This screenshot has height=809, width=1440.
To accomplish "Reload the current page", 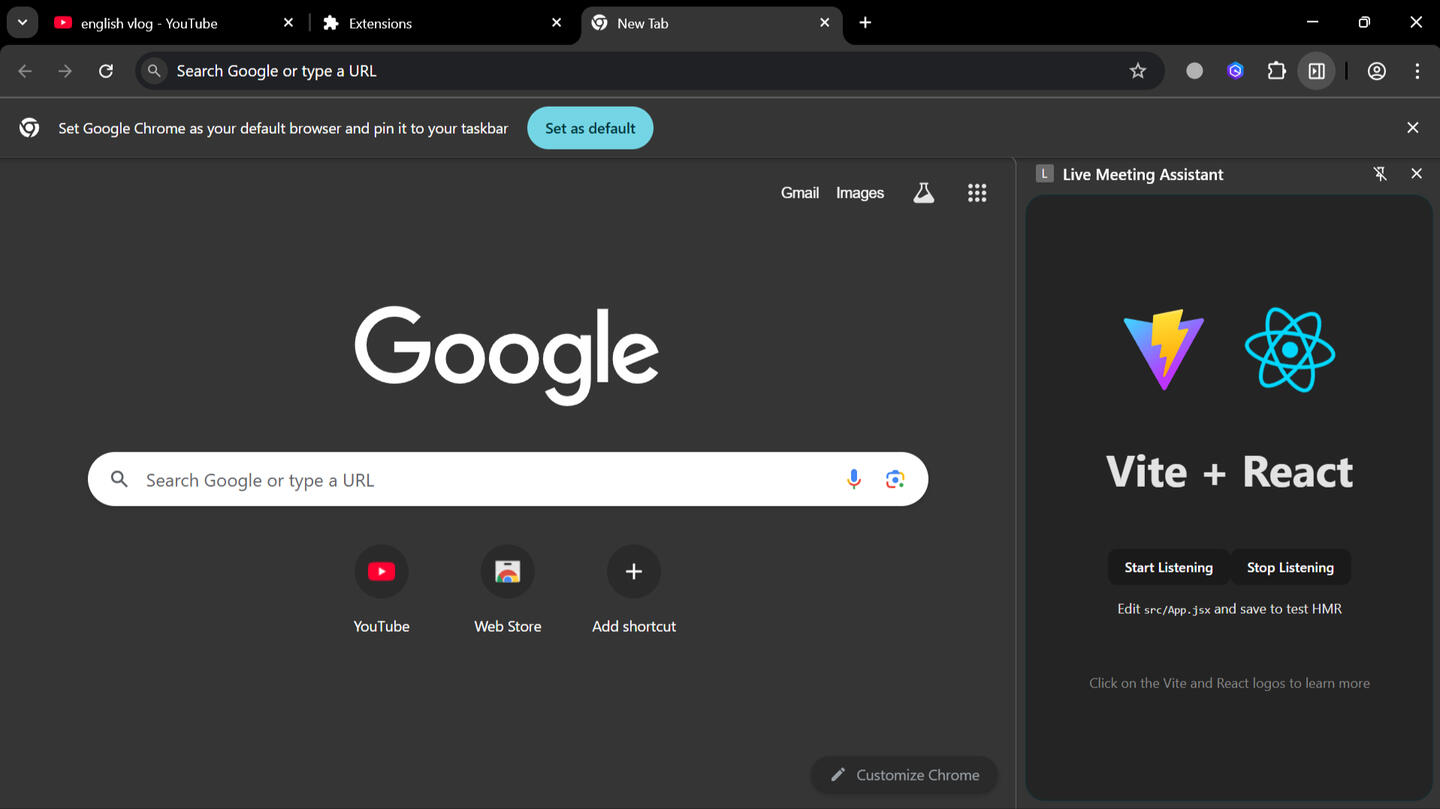I will [x=106, y=71].
